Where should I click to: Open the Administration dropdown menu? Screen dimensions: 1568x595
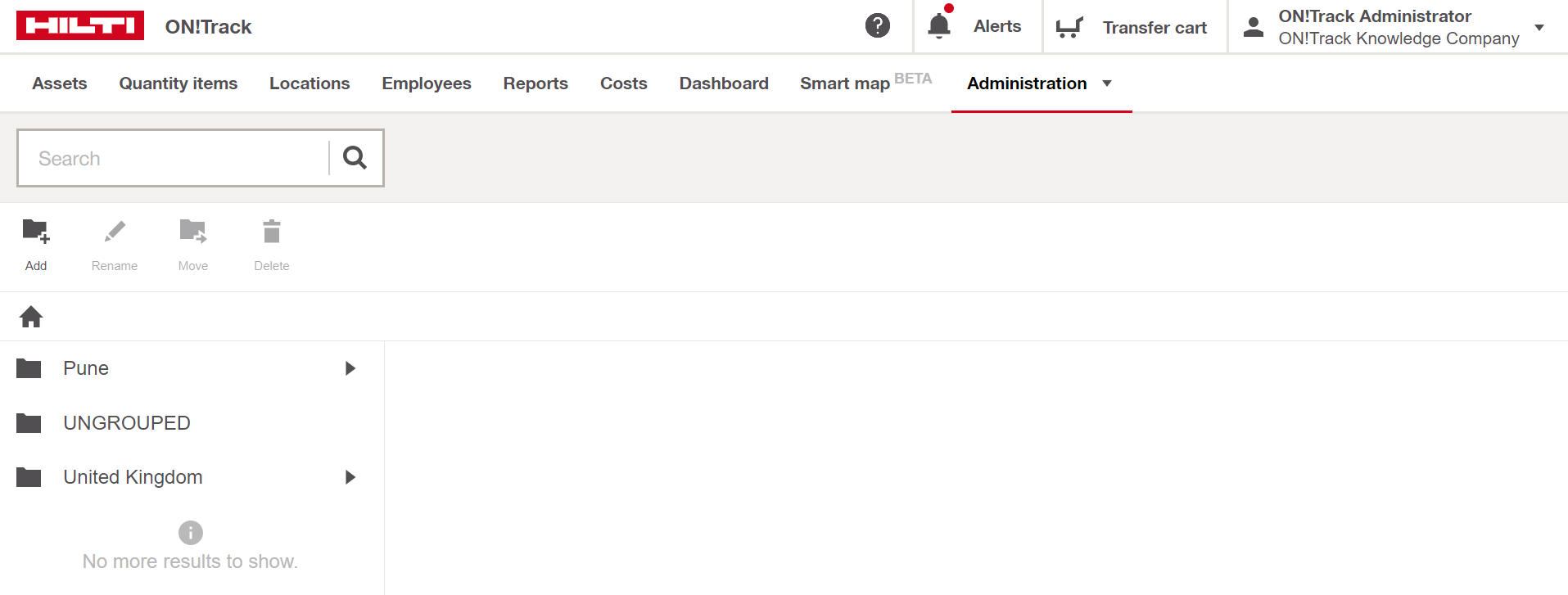(1040, 83)
